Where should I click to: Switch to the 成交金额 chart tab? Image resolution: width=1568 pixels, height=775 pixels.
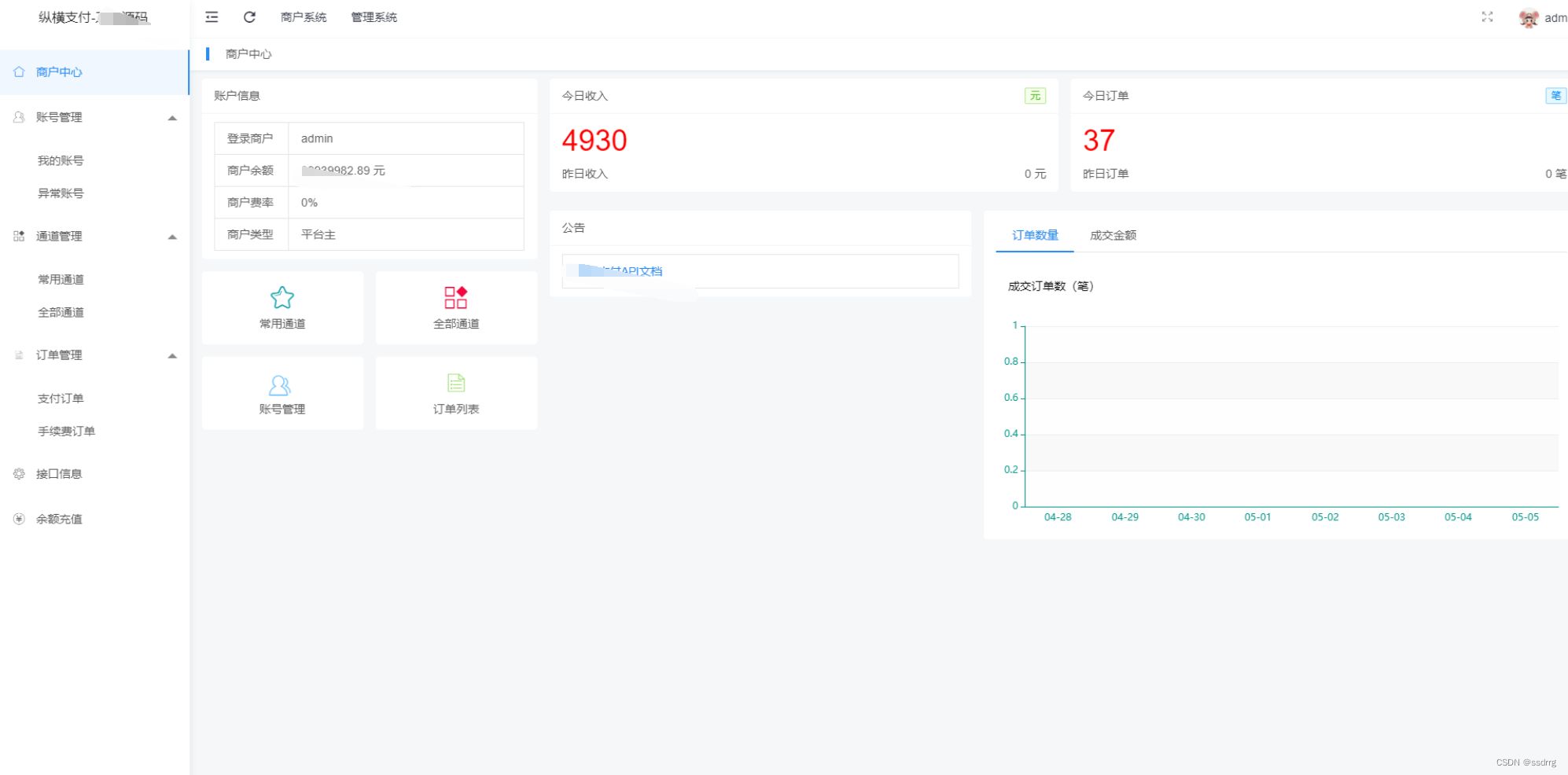(1113, 235)
